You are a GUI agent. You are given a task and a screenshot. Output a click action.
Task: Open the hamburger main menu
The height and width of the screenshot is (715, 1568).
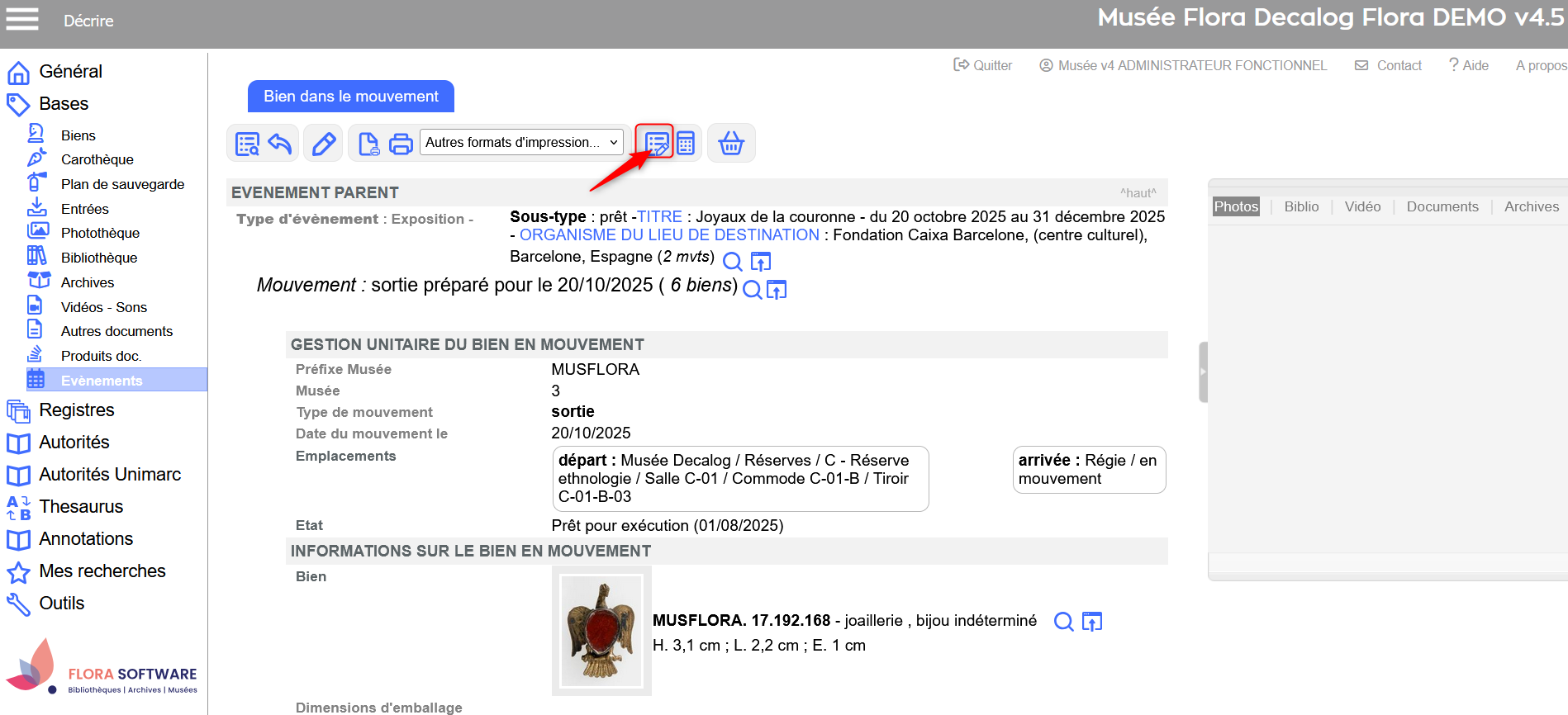[x=22, y=20]
